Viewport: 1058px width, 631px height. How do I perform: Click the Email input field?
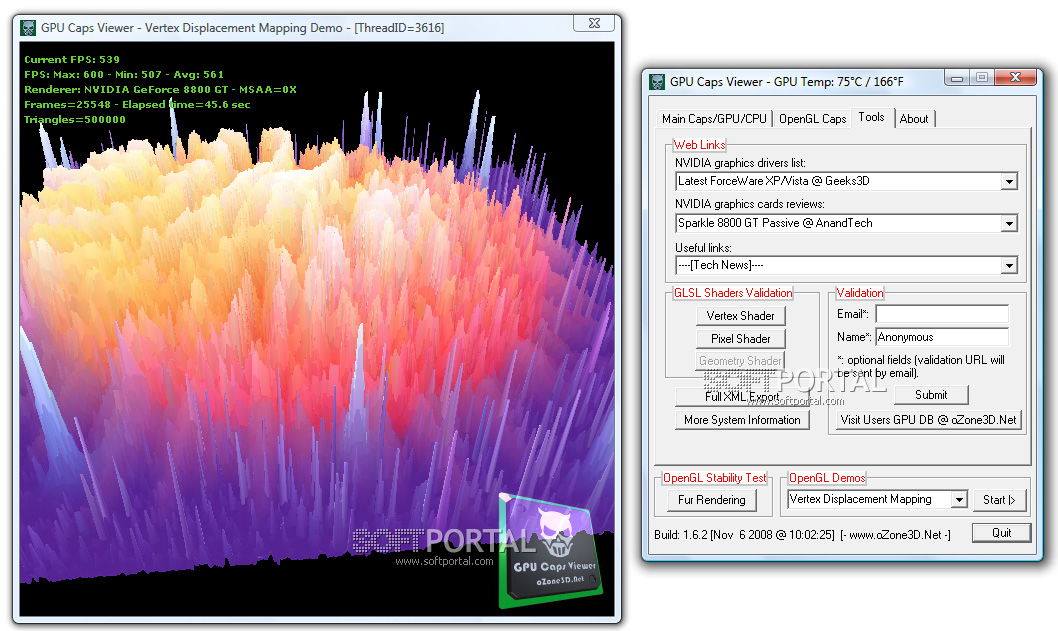click(x=942, y=314)
